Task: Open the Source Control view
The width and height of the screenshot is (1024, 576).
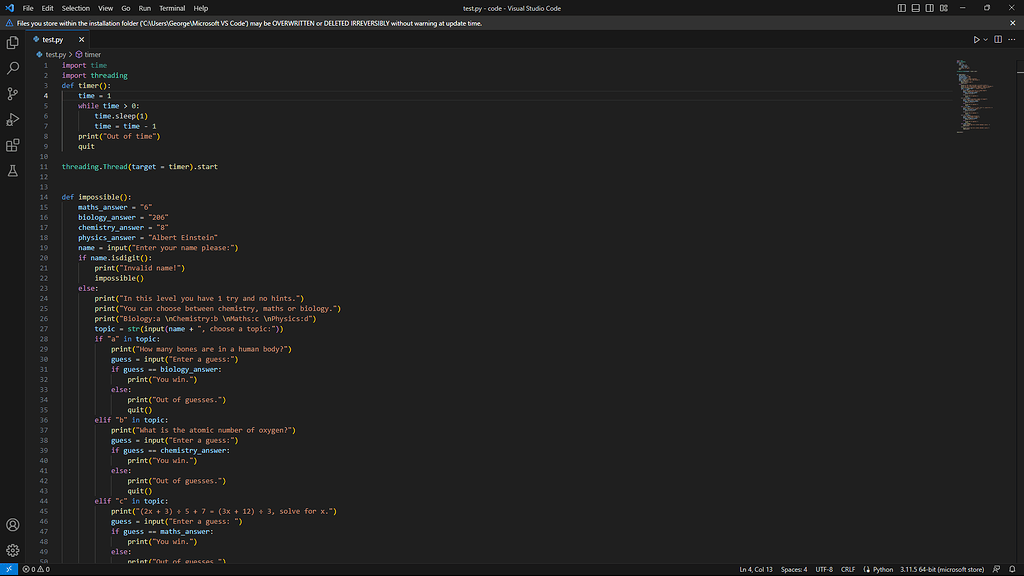Action: coord(12,93)
